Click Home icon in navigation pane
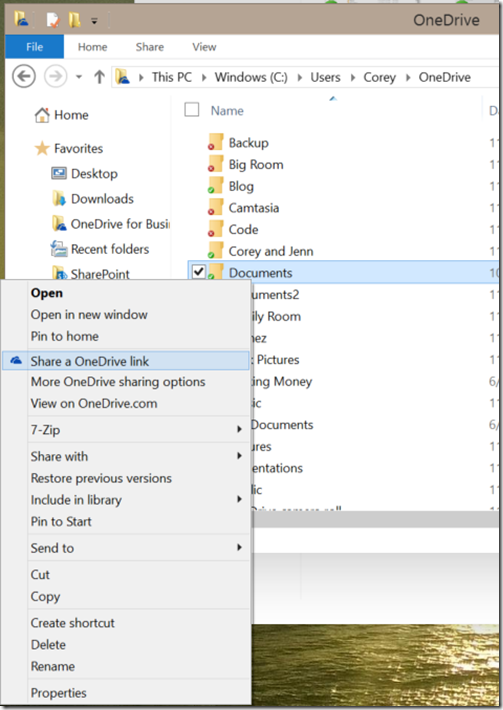This screenshot has width=503, height=710. 42,115
